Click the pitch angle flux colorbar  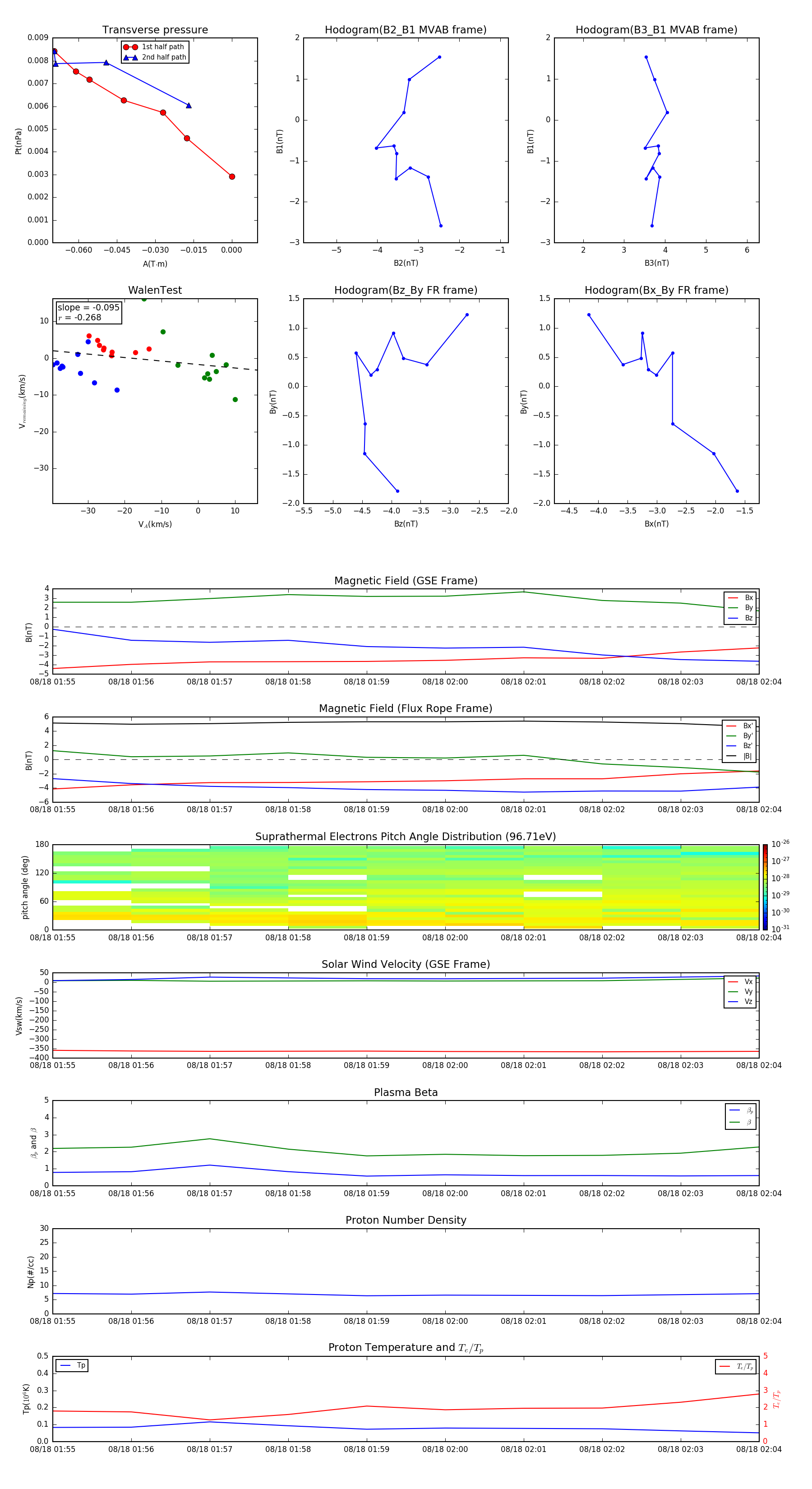coord(765,887)
